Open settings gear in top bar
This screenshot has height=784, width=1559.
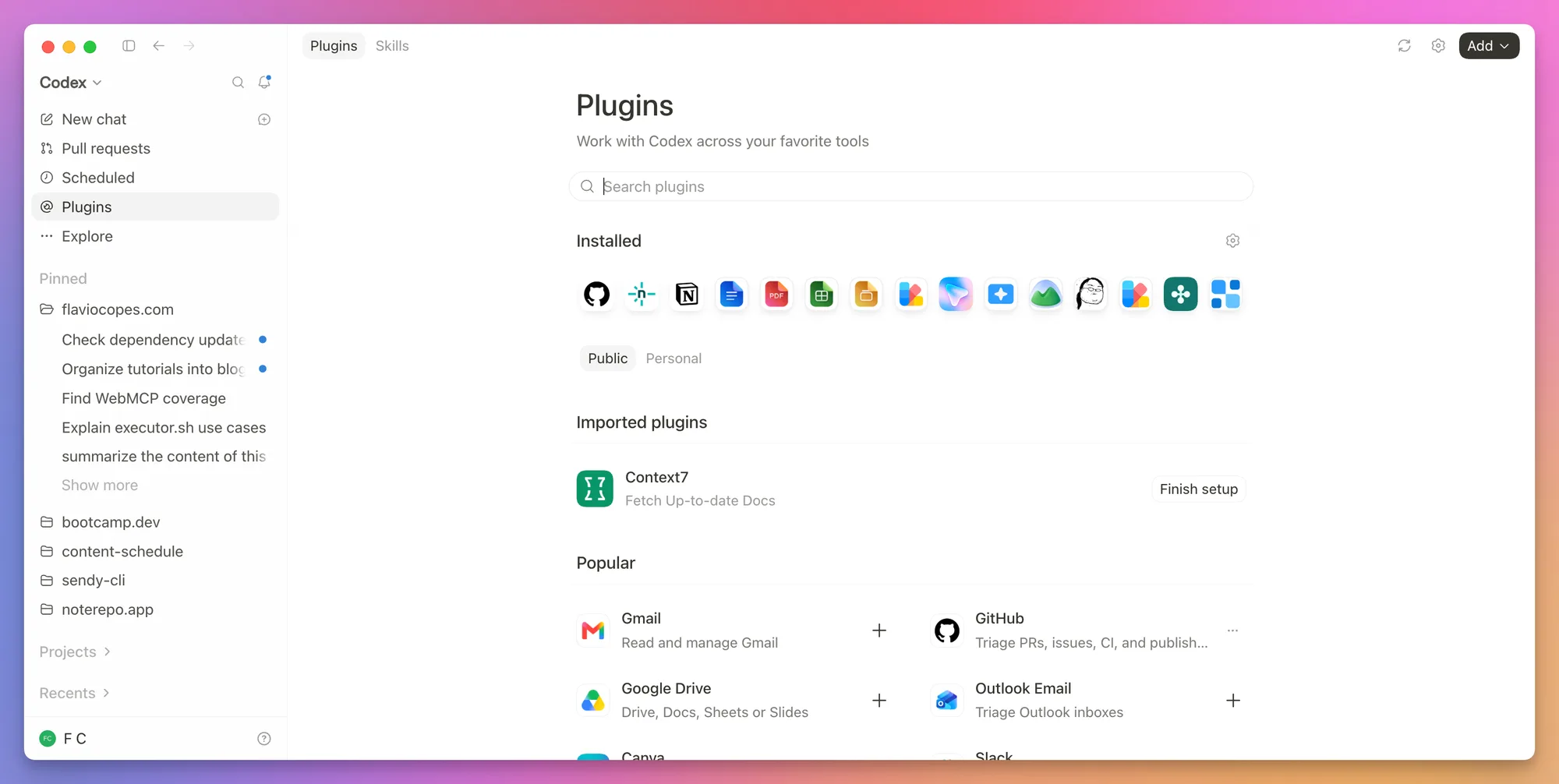1438,46
